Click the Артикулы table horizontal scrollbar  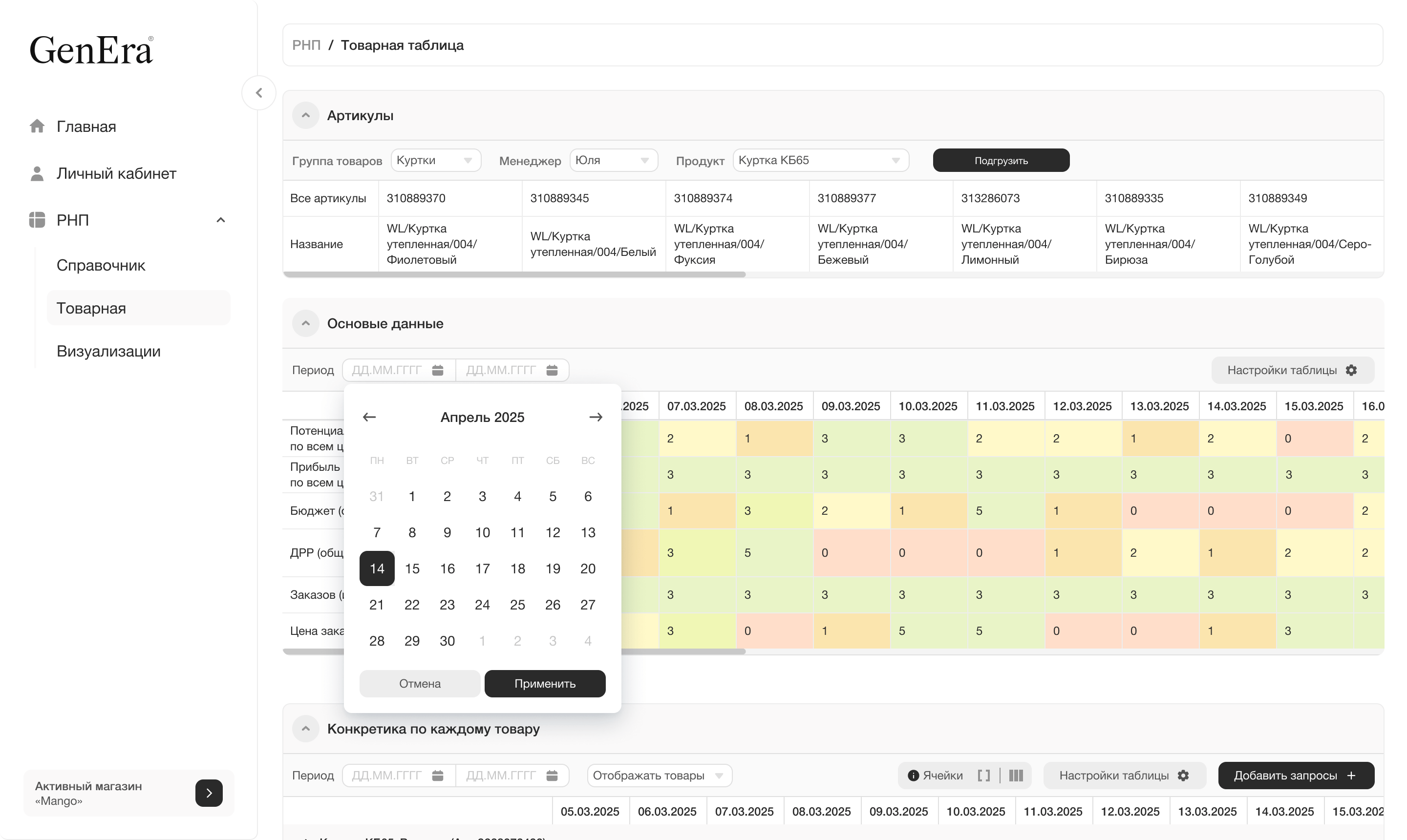(x=514, y=274)
